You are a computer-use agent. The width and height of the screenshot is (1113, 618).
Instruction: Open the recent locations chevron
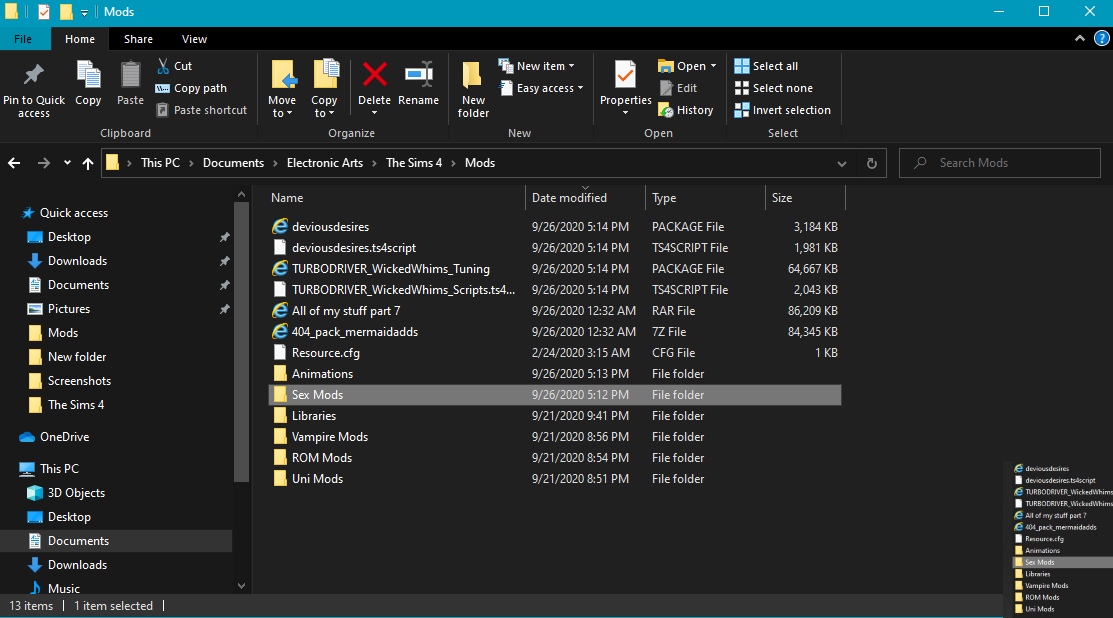click(x=67, y=163)
